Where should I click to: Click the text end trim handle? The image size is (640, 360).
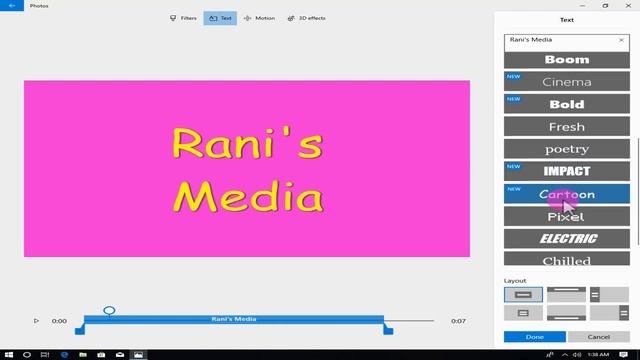click(388, 330)
